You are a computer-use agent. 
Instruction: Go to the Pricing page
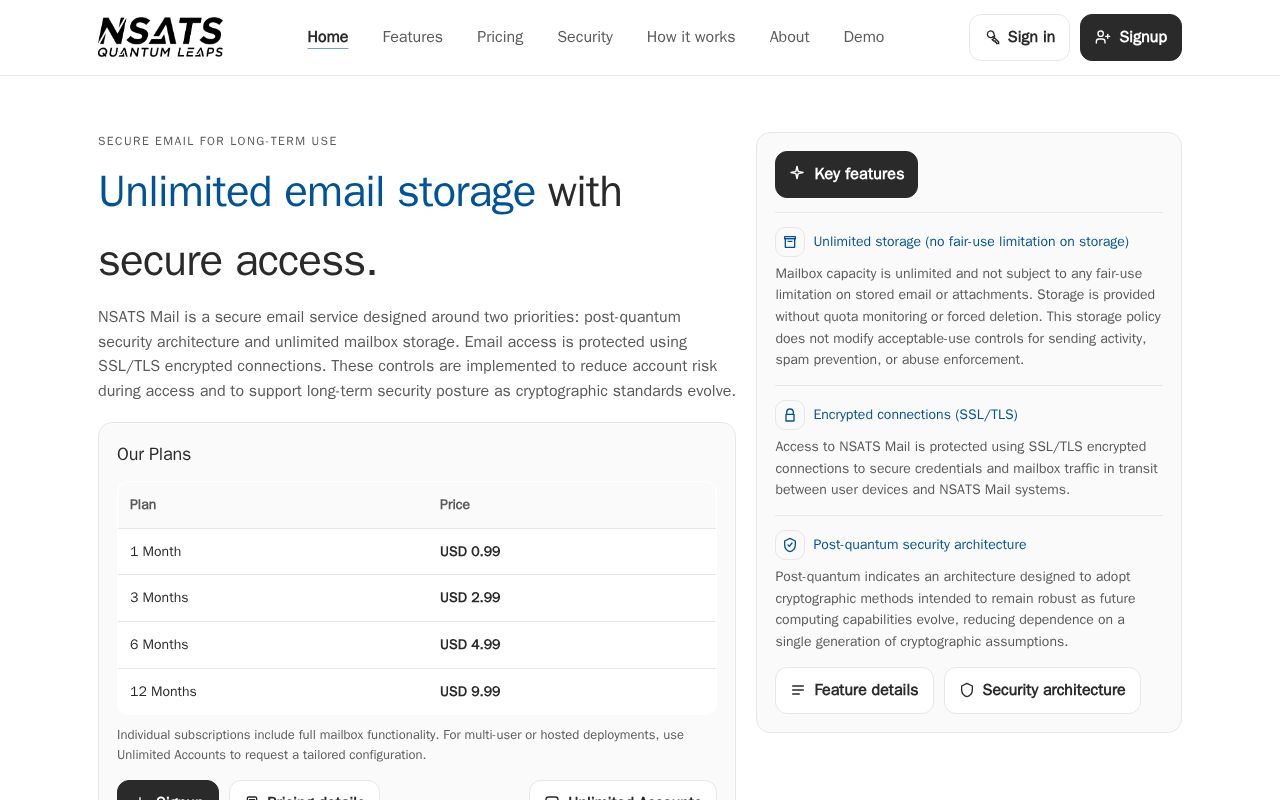pos(500,37)
